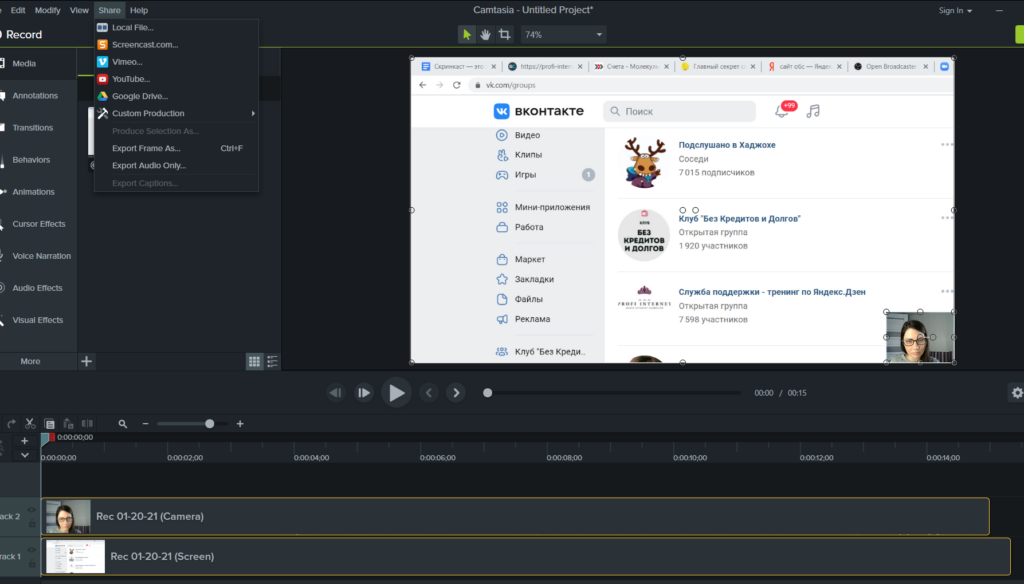Zoom out timeline with minus icon
The image size is (1024, 584).
pos(145,424)
